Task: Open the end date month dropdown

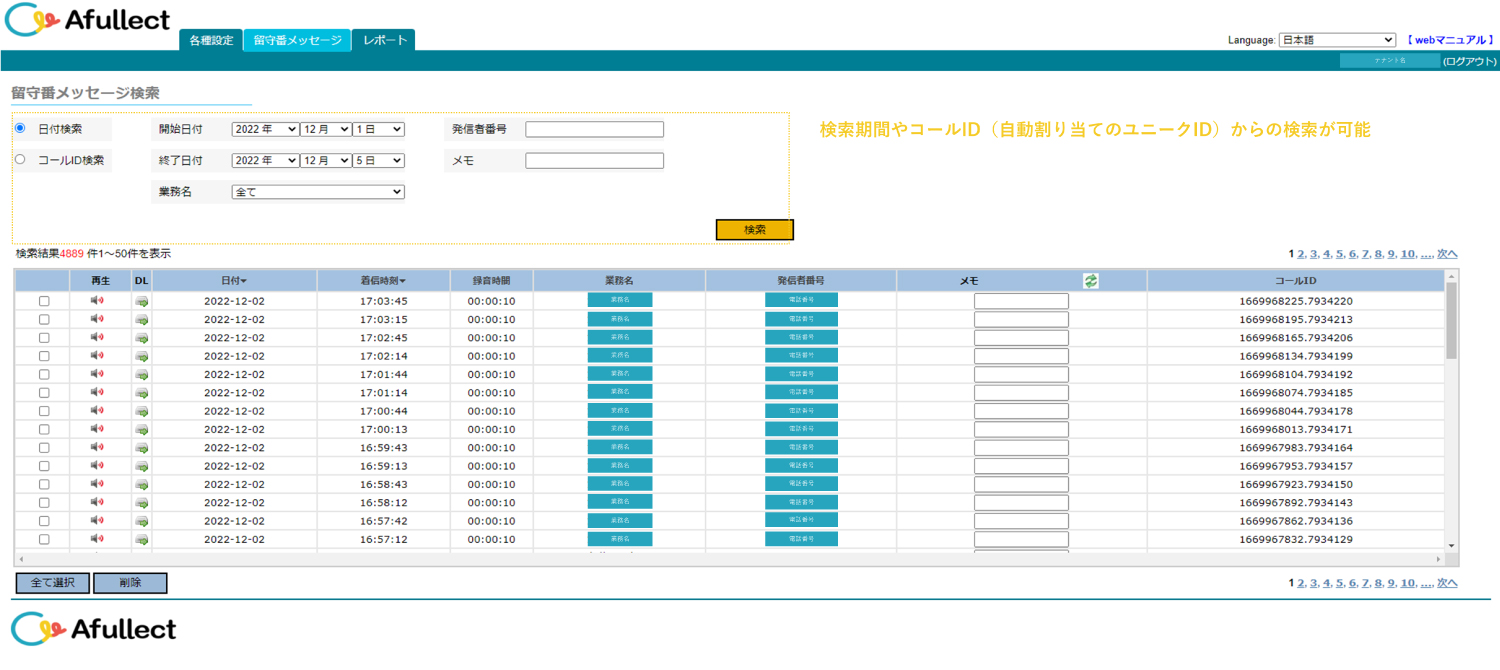Action: tap(326, 160)
